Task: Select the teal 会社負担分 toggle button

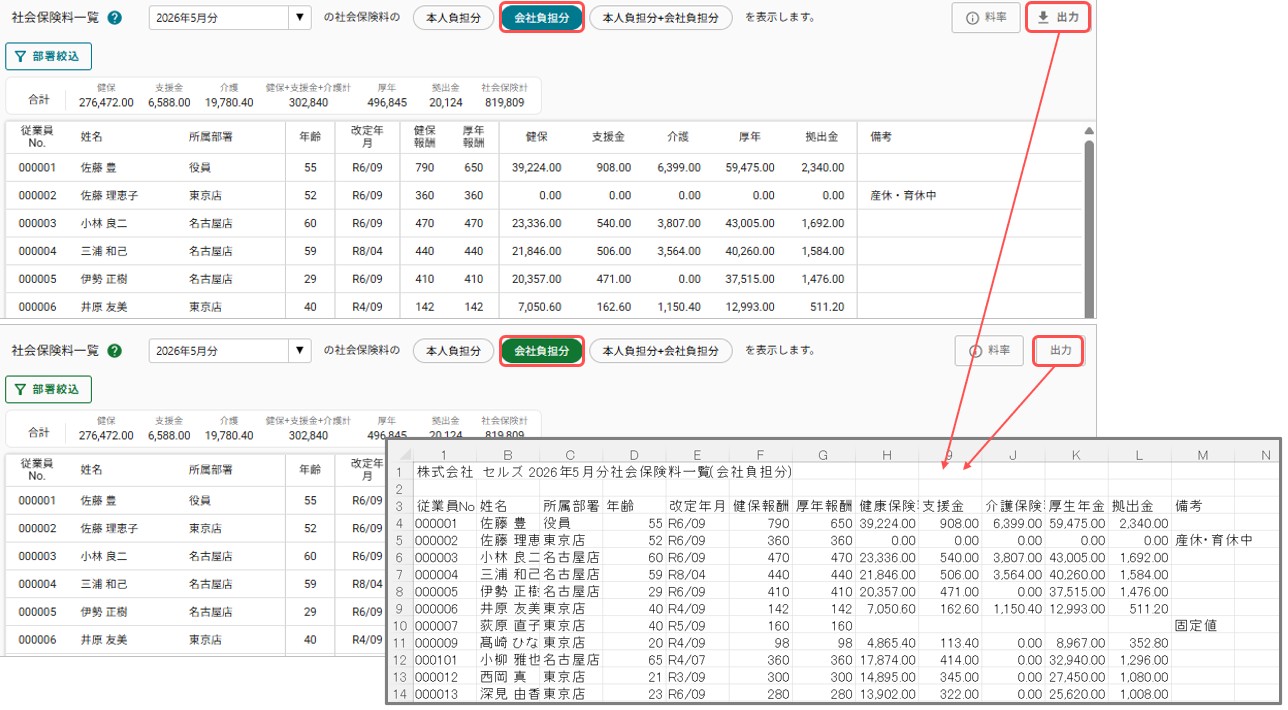Action: click(541, 18)
